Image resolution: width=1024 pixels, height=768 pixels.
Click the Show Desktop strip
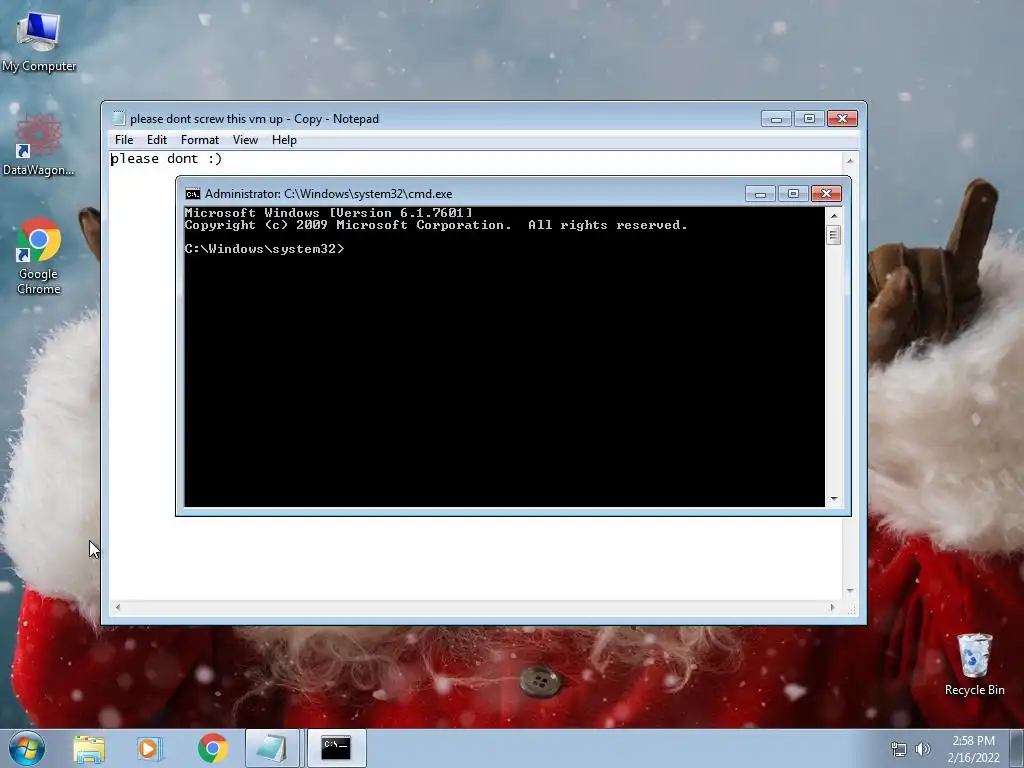coord(1017,748)
